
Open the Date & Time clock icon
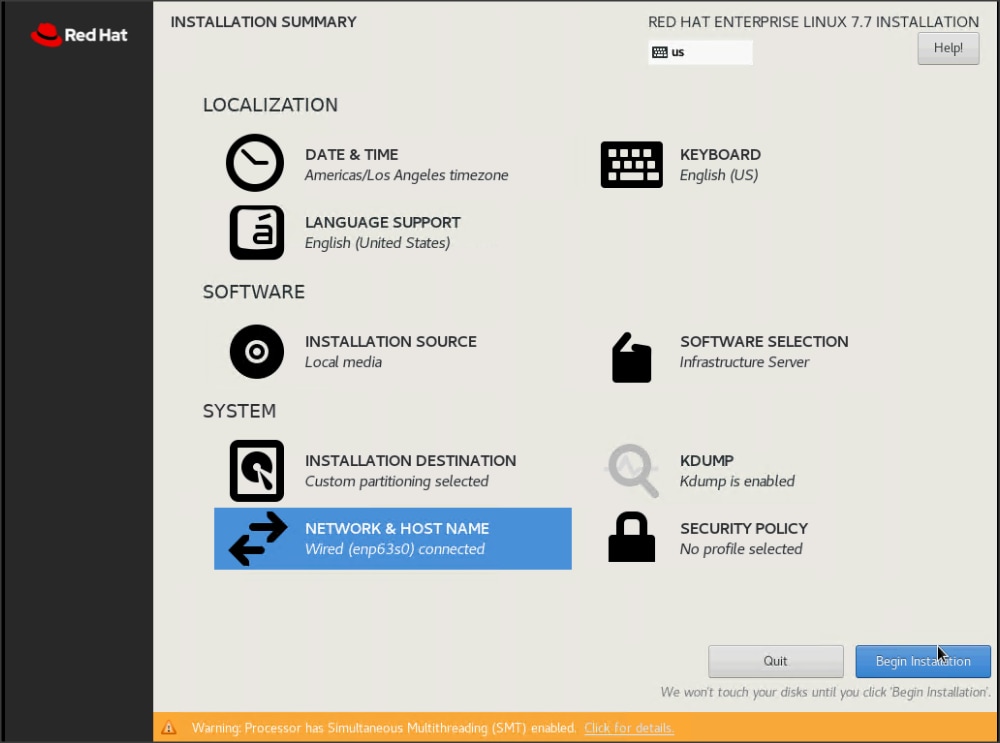tap(255, 163)
